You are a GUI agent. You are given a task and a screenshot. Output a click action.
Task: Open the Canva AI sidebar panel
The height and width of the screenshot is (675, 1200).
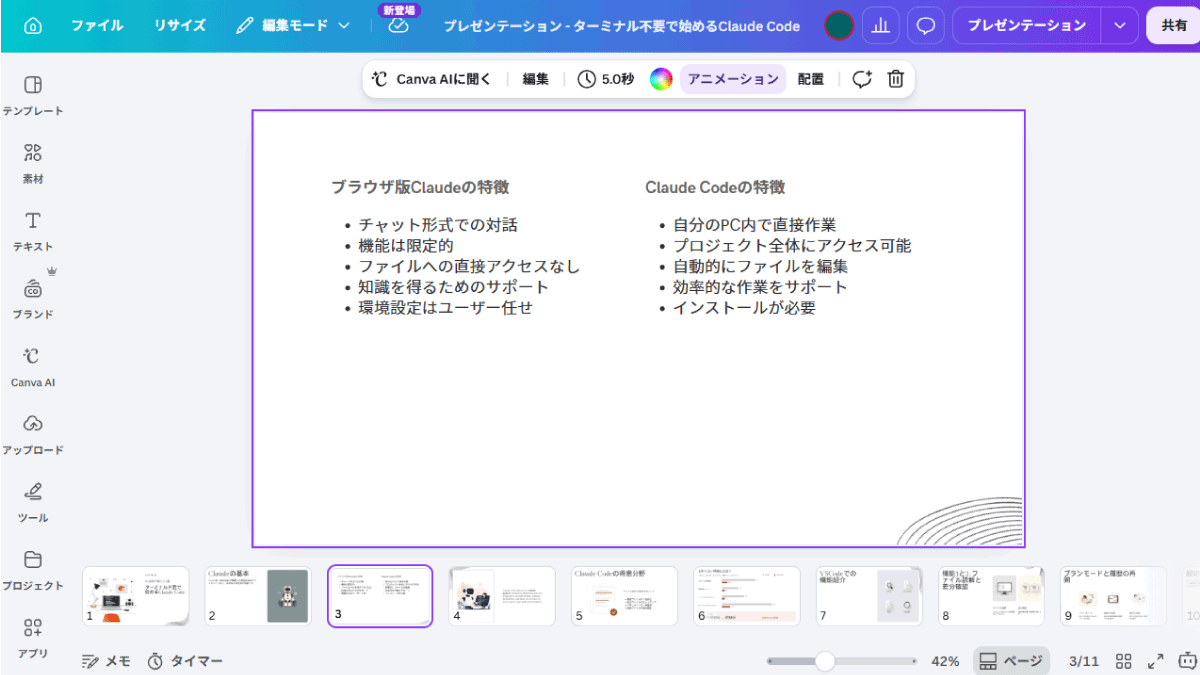tap(32, 367)
